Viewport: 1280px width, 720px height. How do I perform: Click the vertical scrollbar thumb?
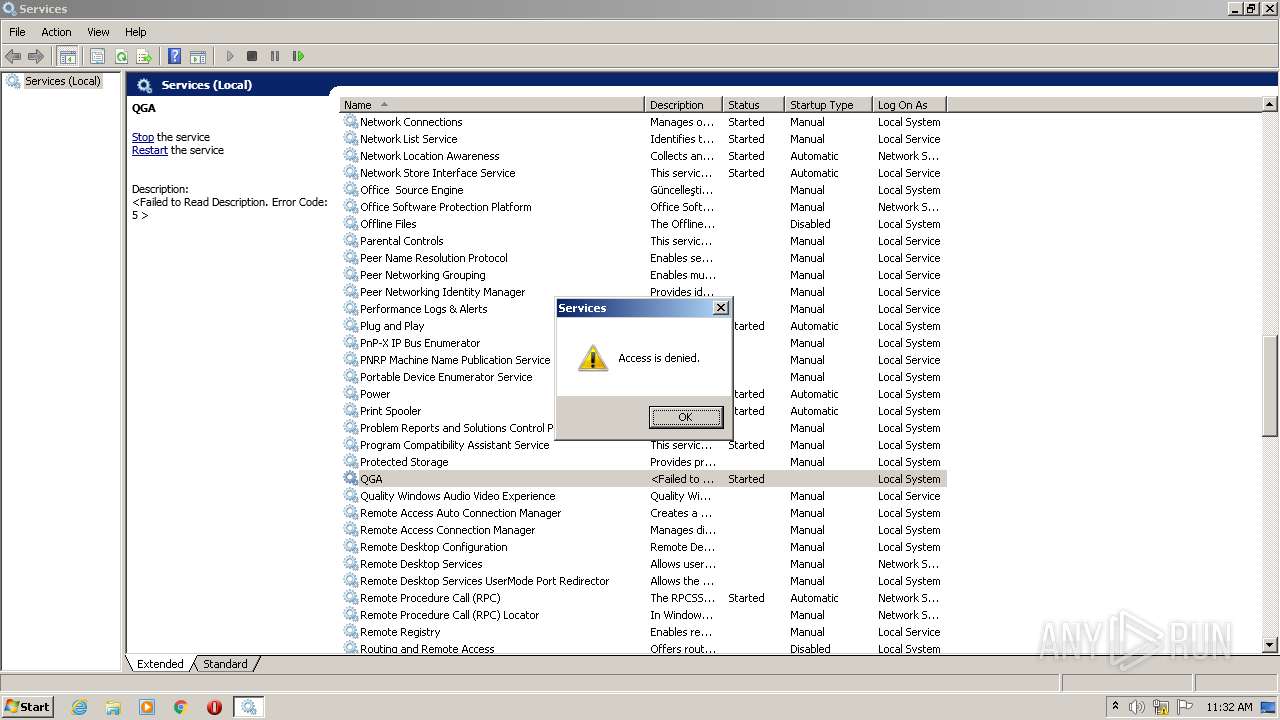click(x=1270, y=386)
